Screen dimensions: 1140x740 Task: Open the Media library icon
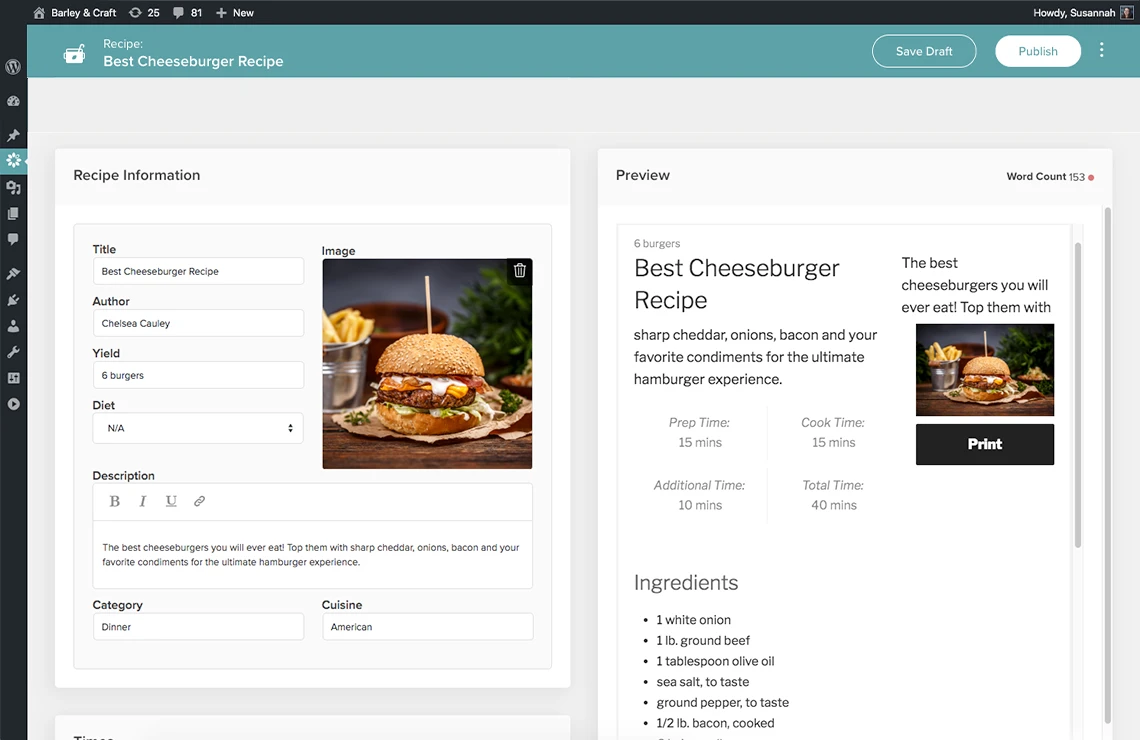point(13,188)
